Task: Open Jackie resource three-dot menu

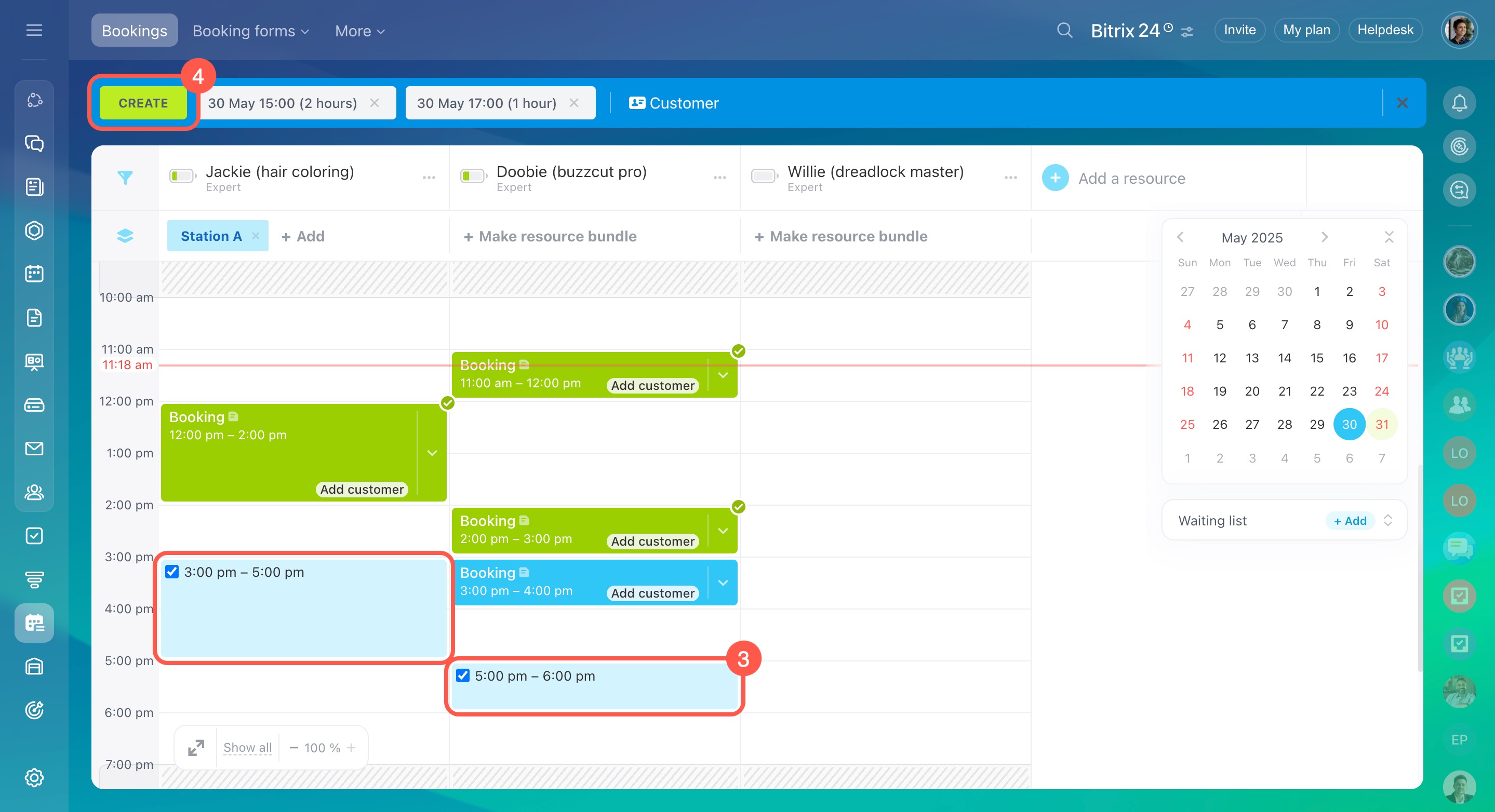Action: coord(429,178)
